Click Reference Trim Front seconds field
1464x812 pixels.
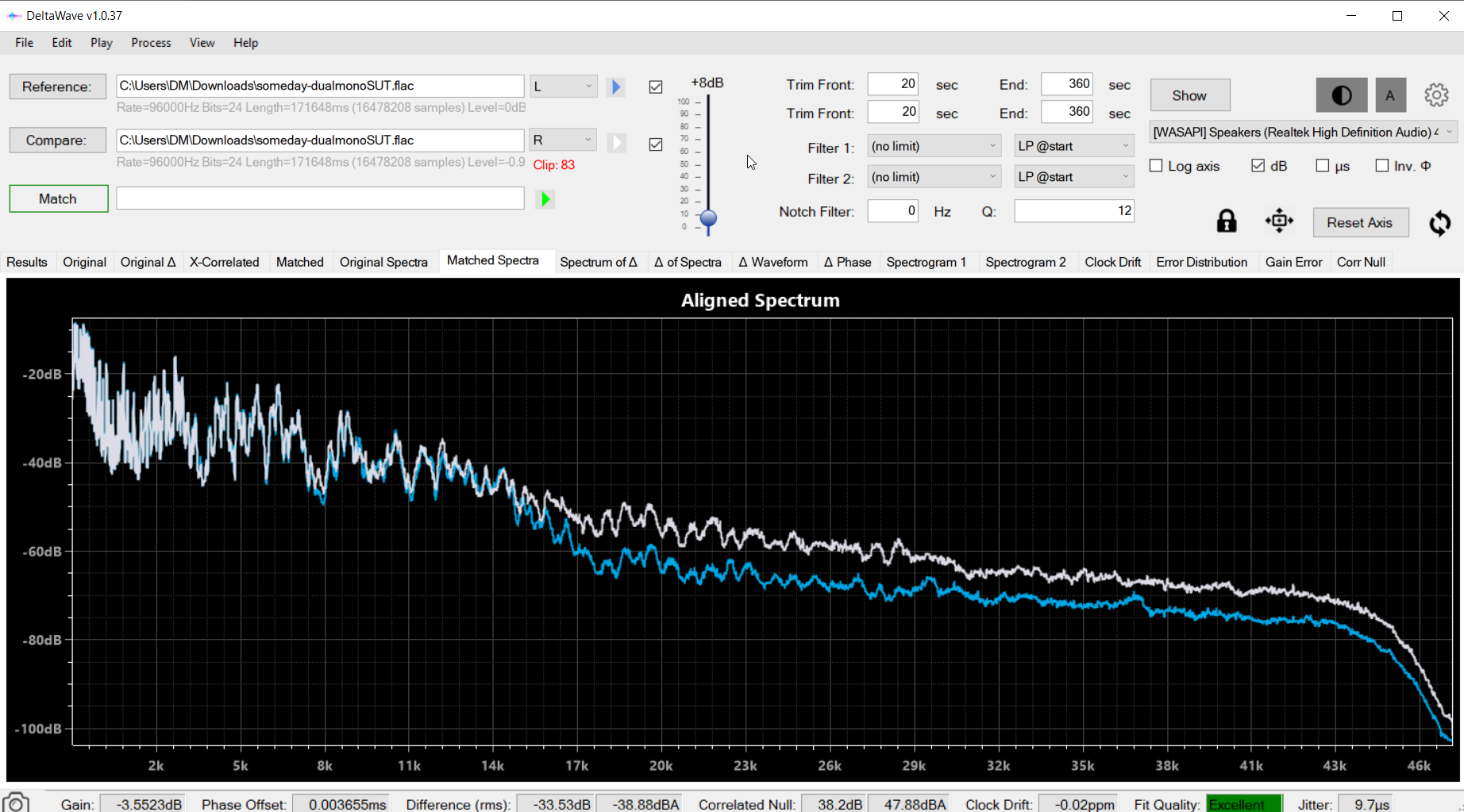point(893,84)
